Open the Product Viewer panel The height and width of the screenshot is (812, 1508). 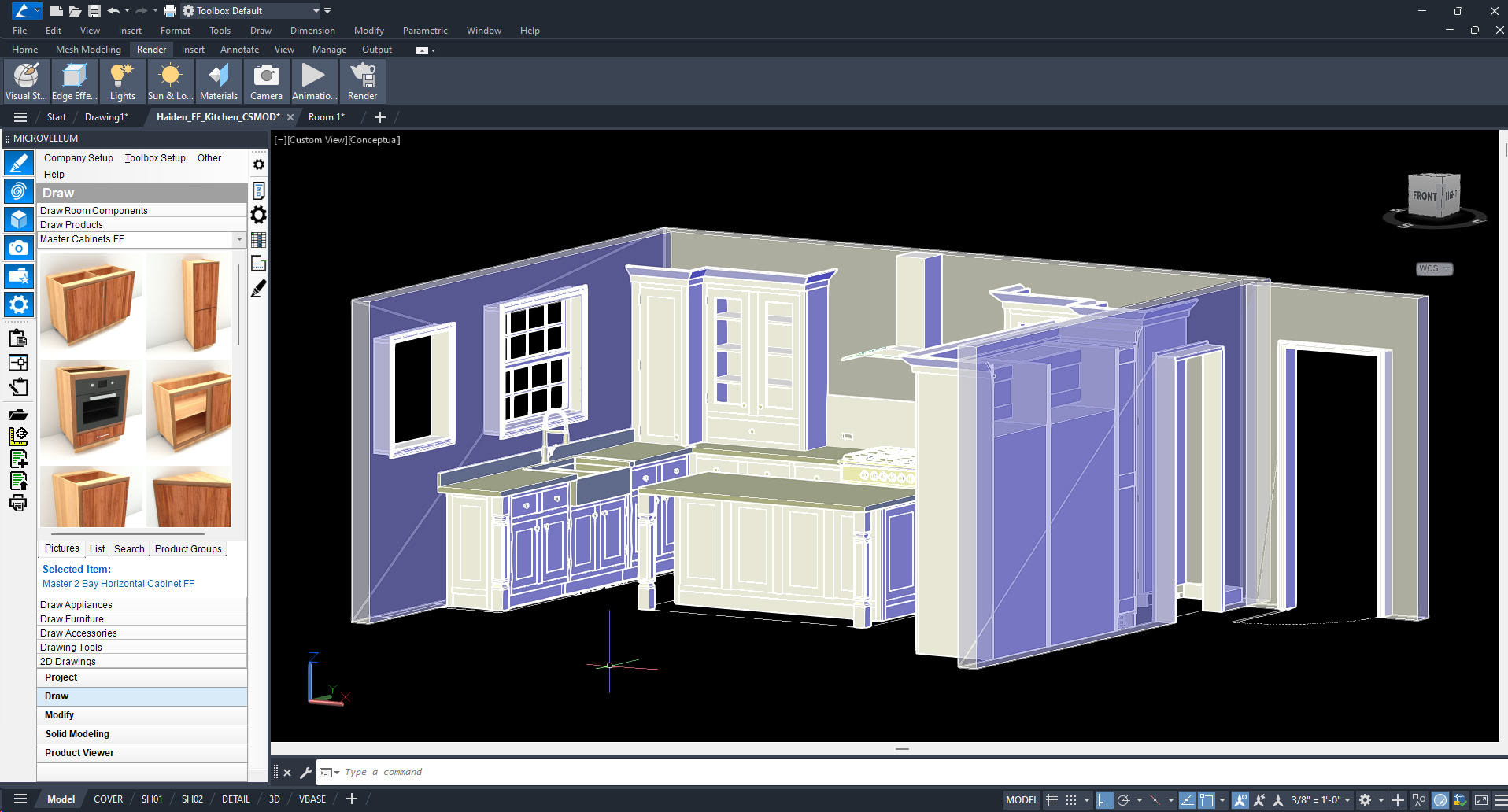coord(142,753)
